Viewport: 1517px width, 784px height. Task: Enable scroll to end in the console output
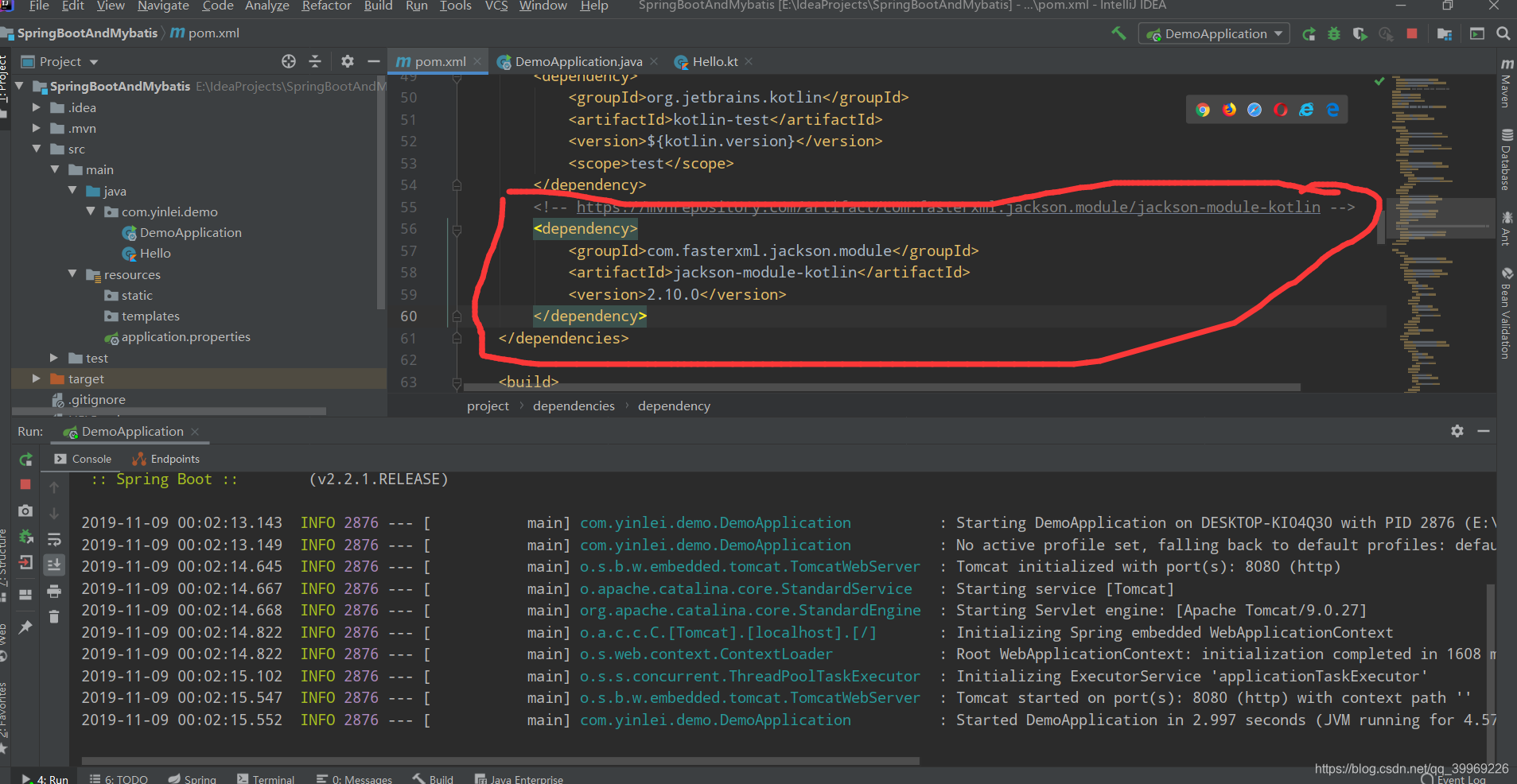click(x=54, y=565)
